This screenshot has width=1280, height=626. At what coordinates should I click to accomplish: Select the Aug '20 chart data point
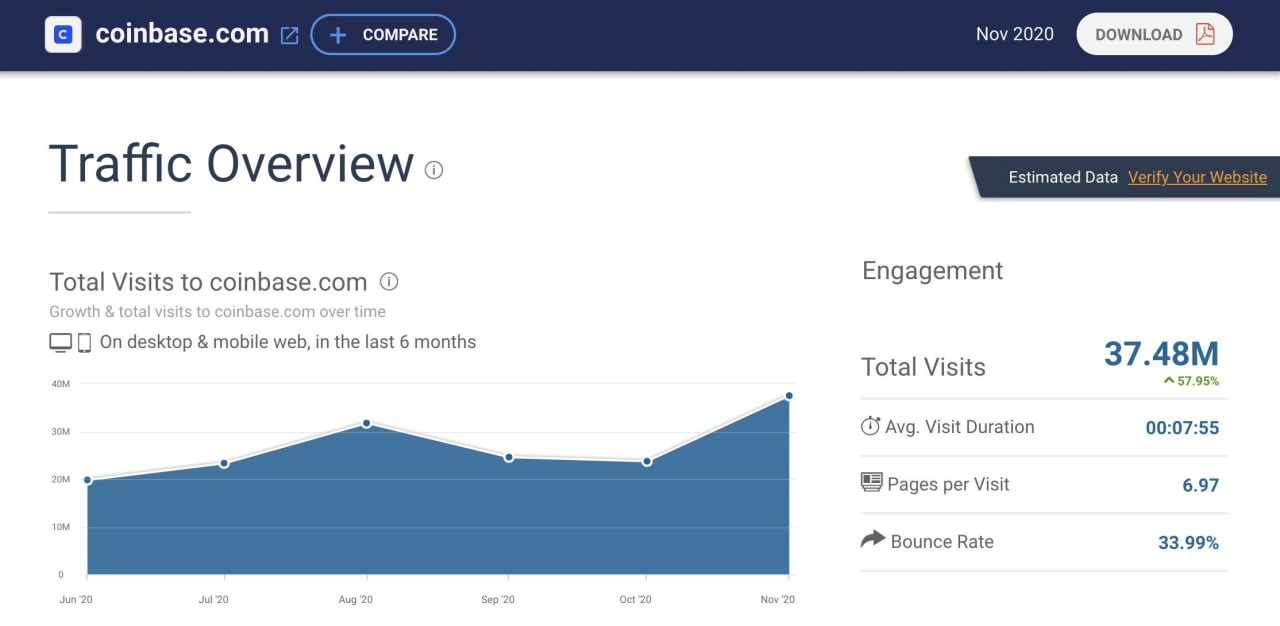pos(367,423)
